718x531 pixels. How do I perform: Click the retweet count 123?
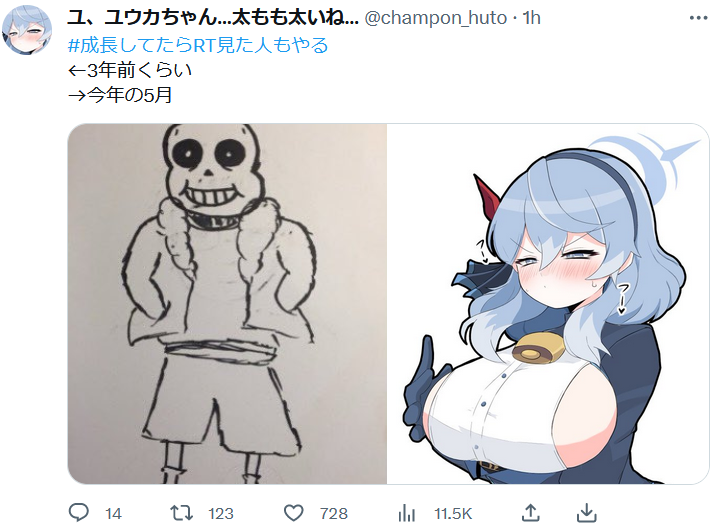click(x=221, y=514)
